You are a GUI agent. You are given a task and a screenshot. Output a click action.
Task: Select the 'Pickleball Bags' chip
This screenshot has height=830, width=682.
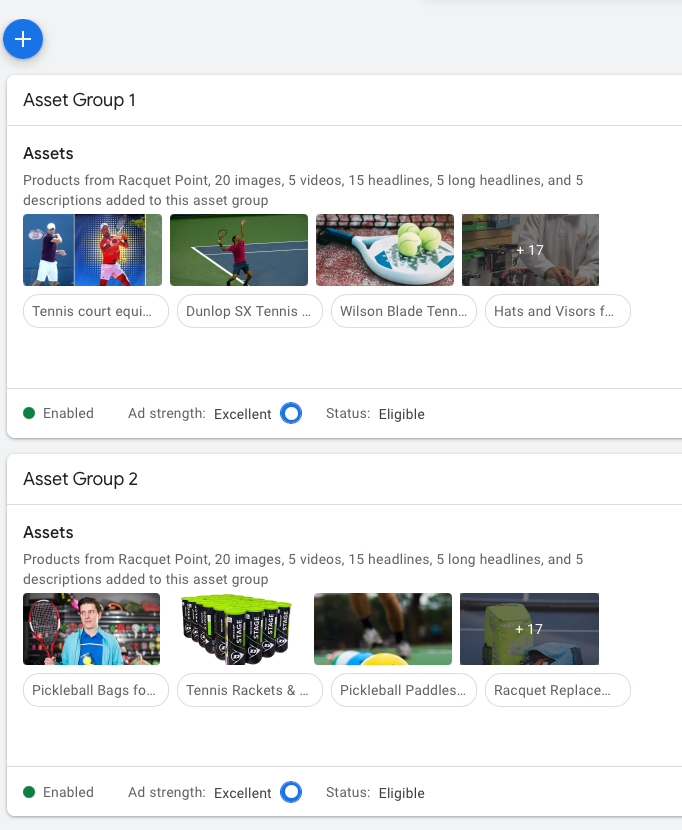point(96,690)
